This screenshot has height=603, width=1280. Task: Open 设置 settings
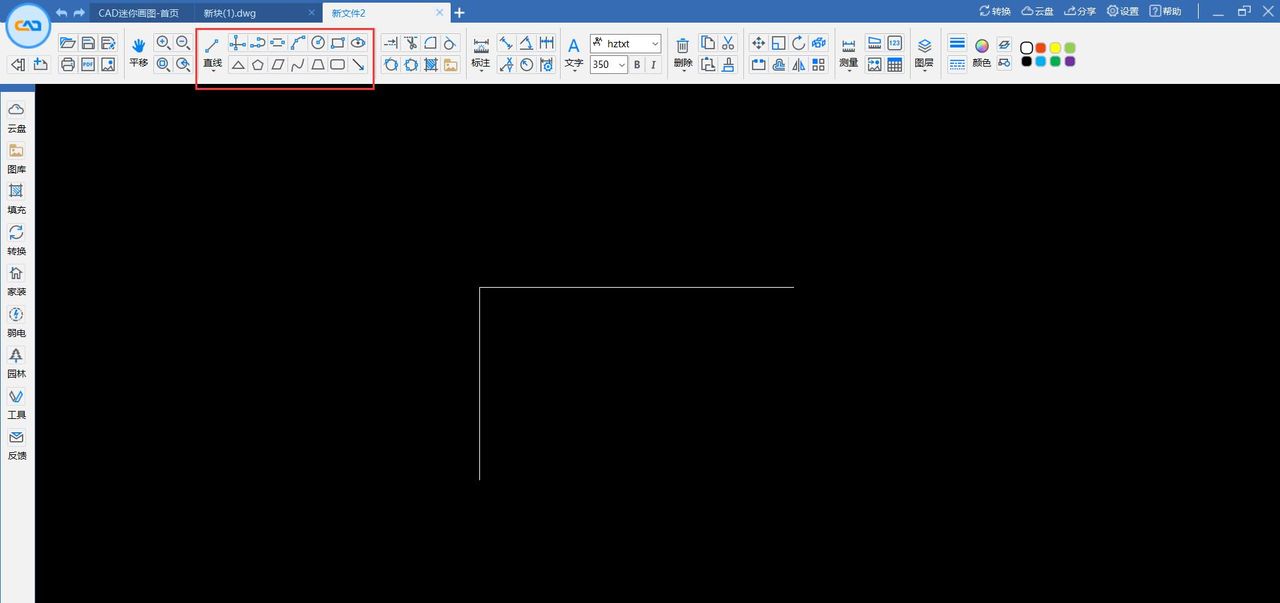pyautogui.click(x=1122, y=11)
